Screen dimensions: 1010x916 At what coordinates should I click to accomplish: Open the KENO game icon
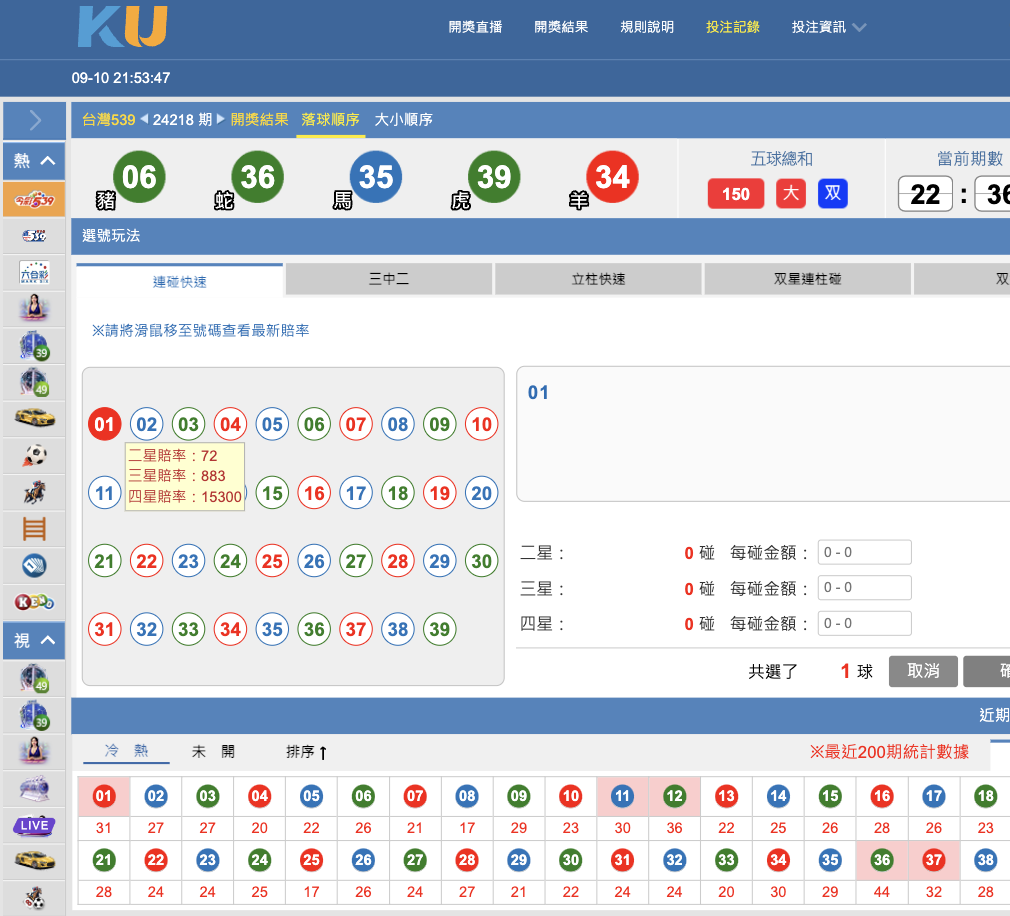[x=34, y=602]
